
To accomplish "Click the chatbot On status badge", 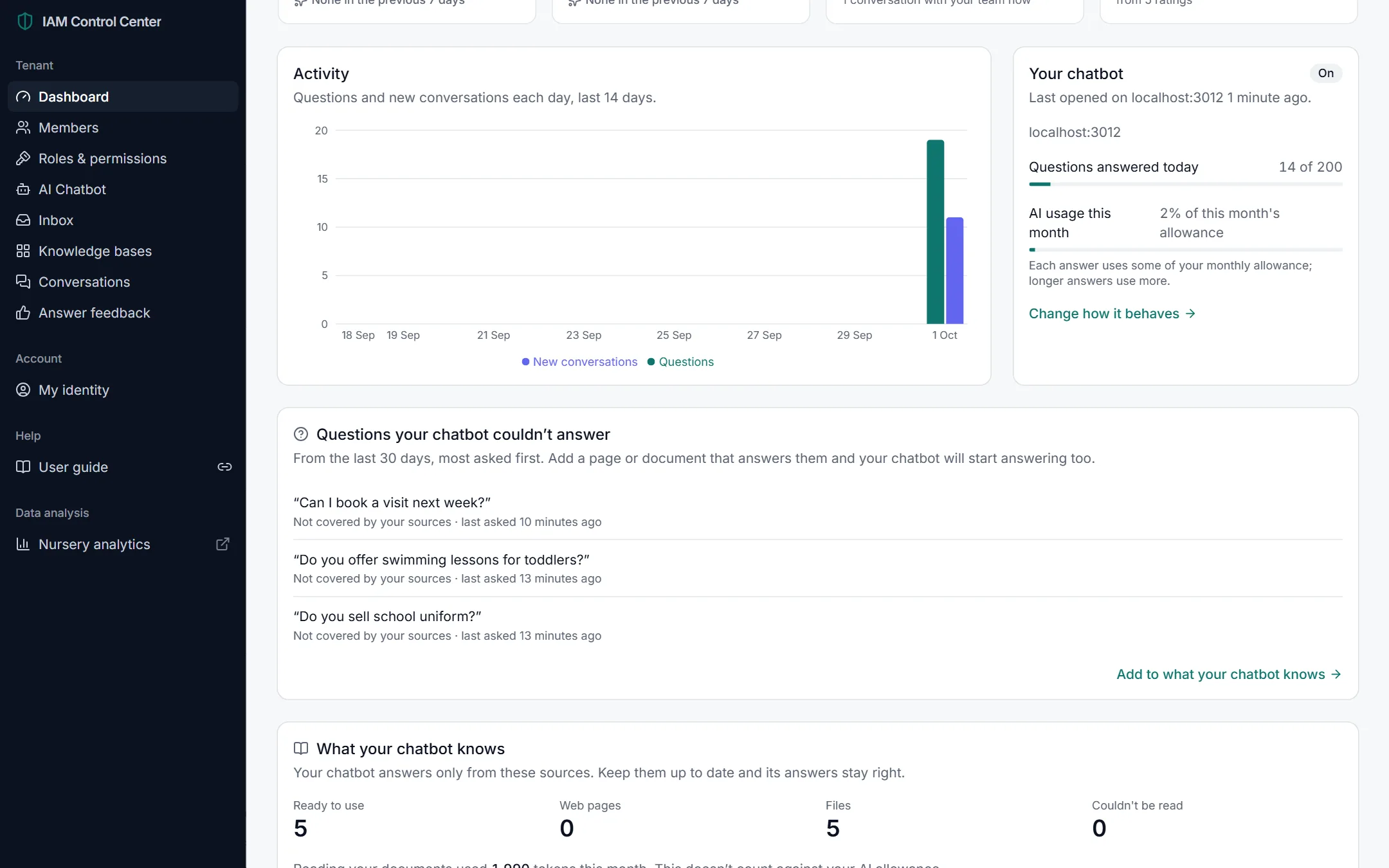I will point(1326,73).
